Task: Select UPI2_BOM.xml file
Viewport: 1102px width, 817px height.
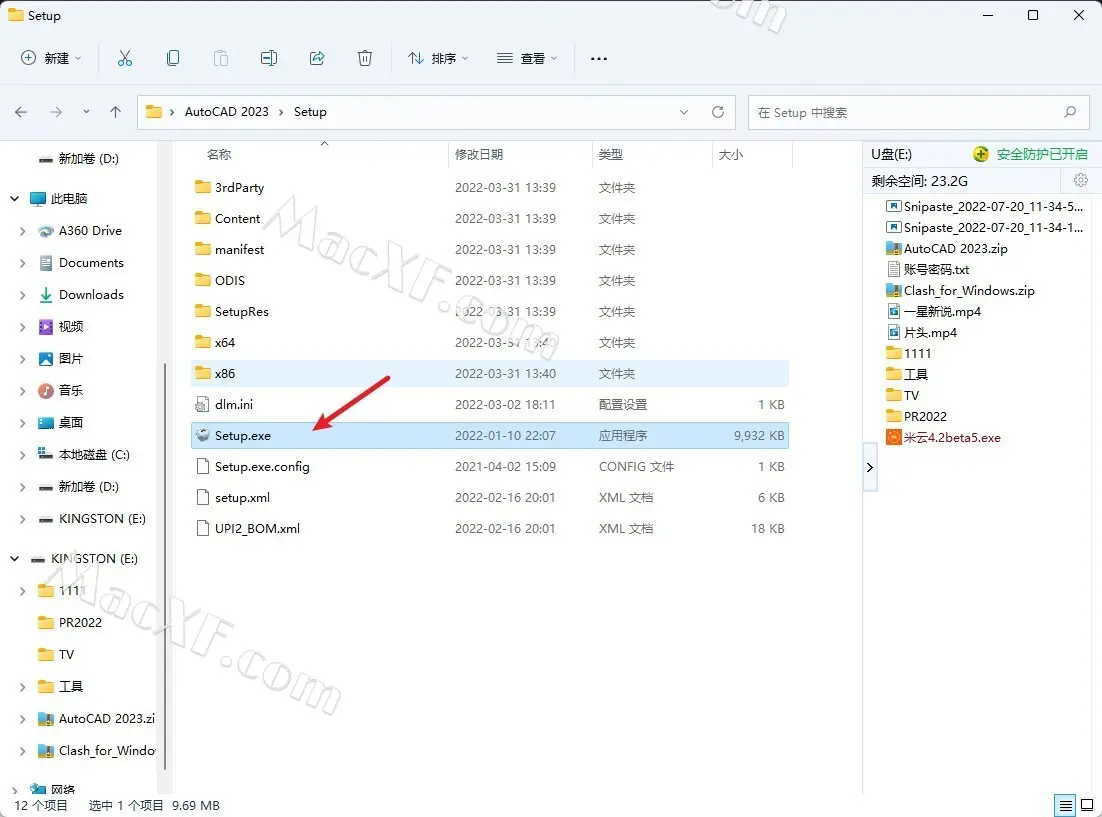Action: pos(490,528)
